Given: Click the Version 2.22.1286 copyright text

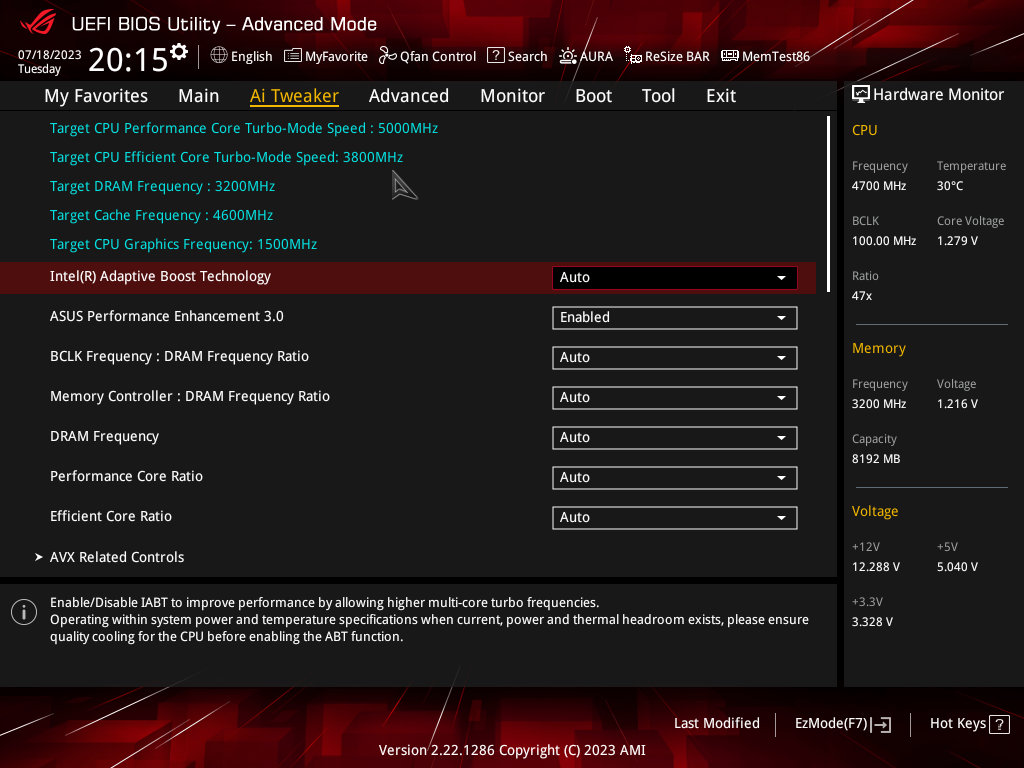Looking at the screenshot, I should point(512,750).
